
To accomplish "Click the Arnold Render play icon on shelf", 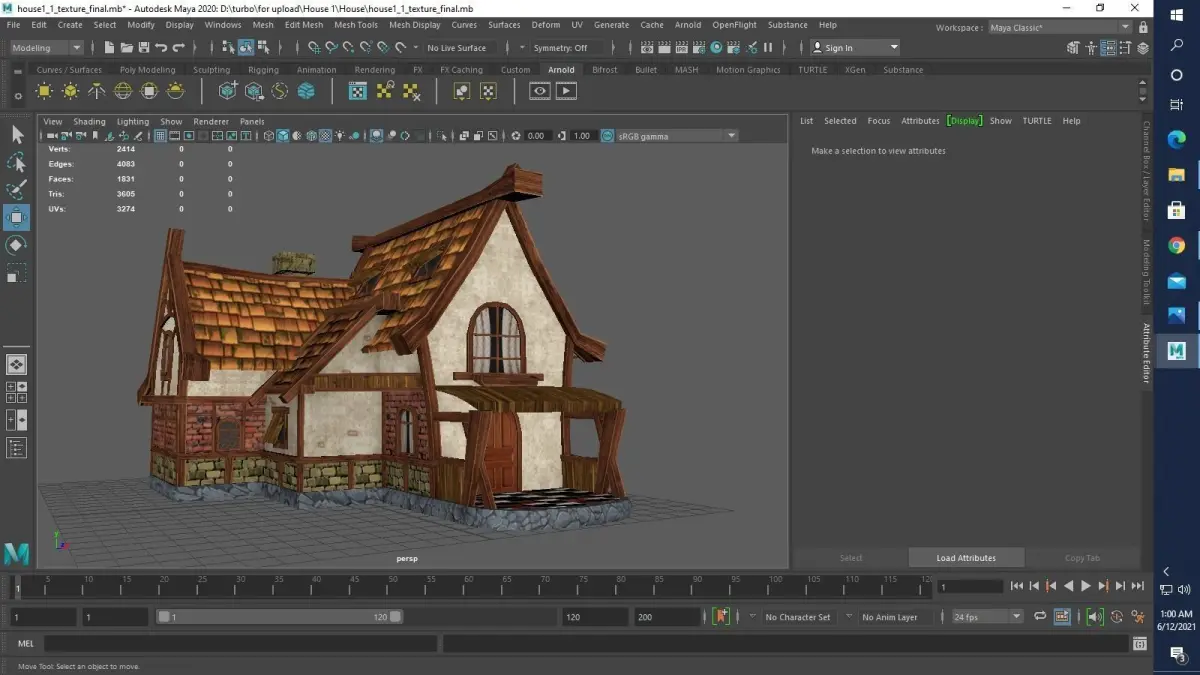I will [x=566, y=91].
